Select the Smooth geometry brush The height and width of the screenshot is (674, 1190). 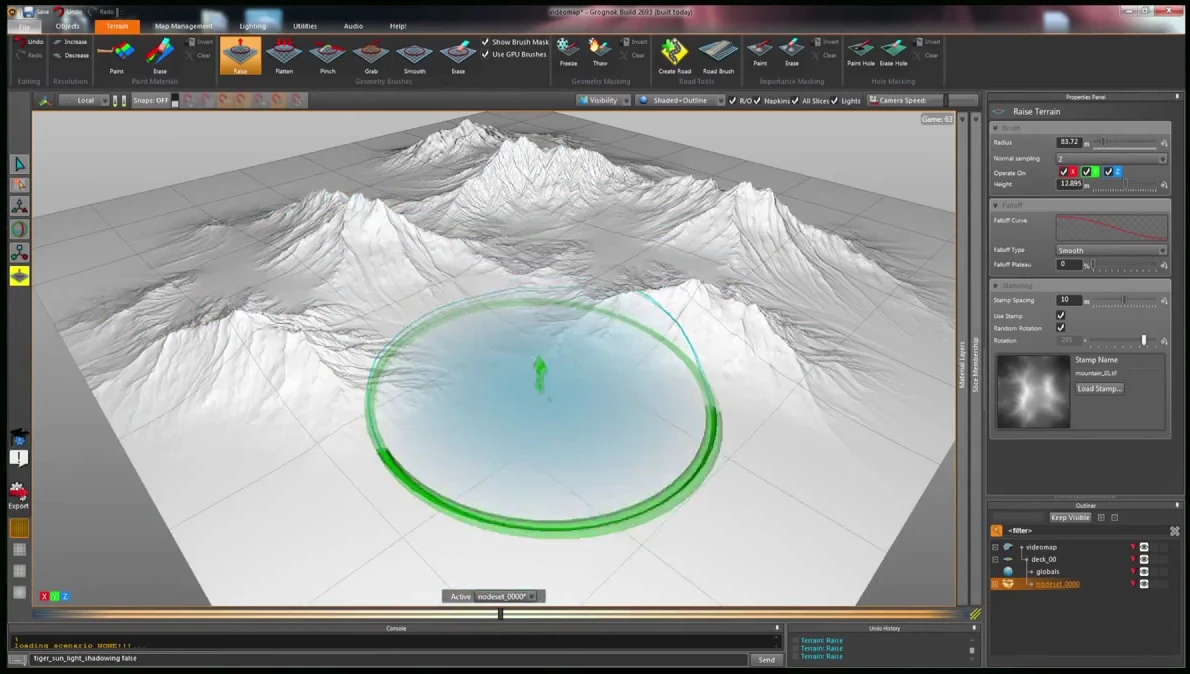[x=414, y=55]
